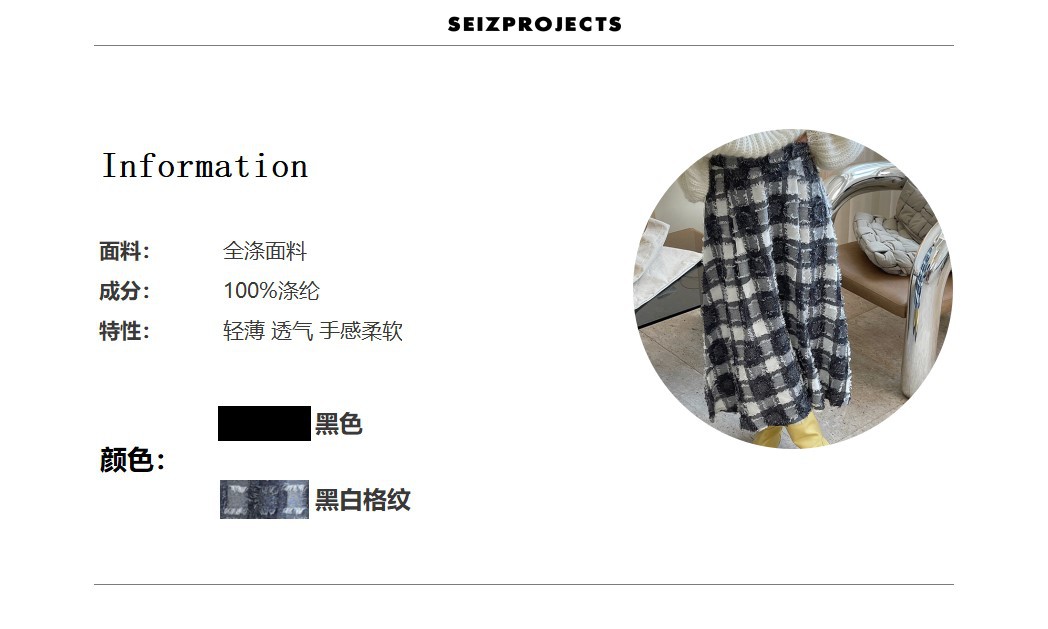Screen dimensions: 1048x629
Task: Click the 成分 composition label
Action: (124, 291)
